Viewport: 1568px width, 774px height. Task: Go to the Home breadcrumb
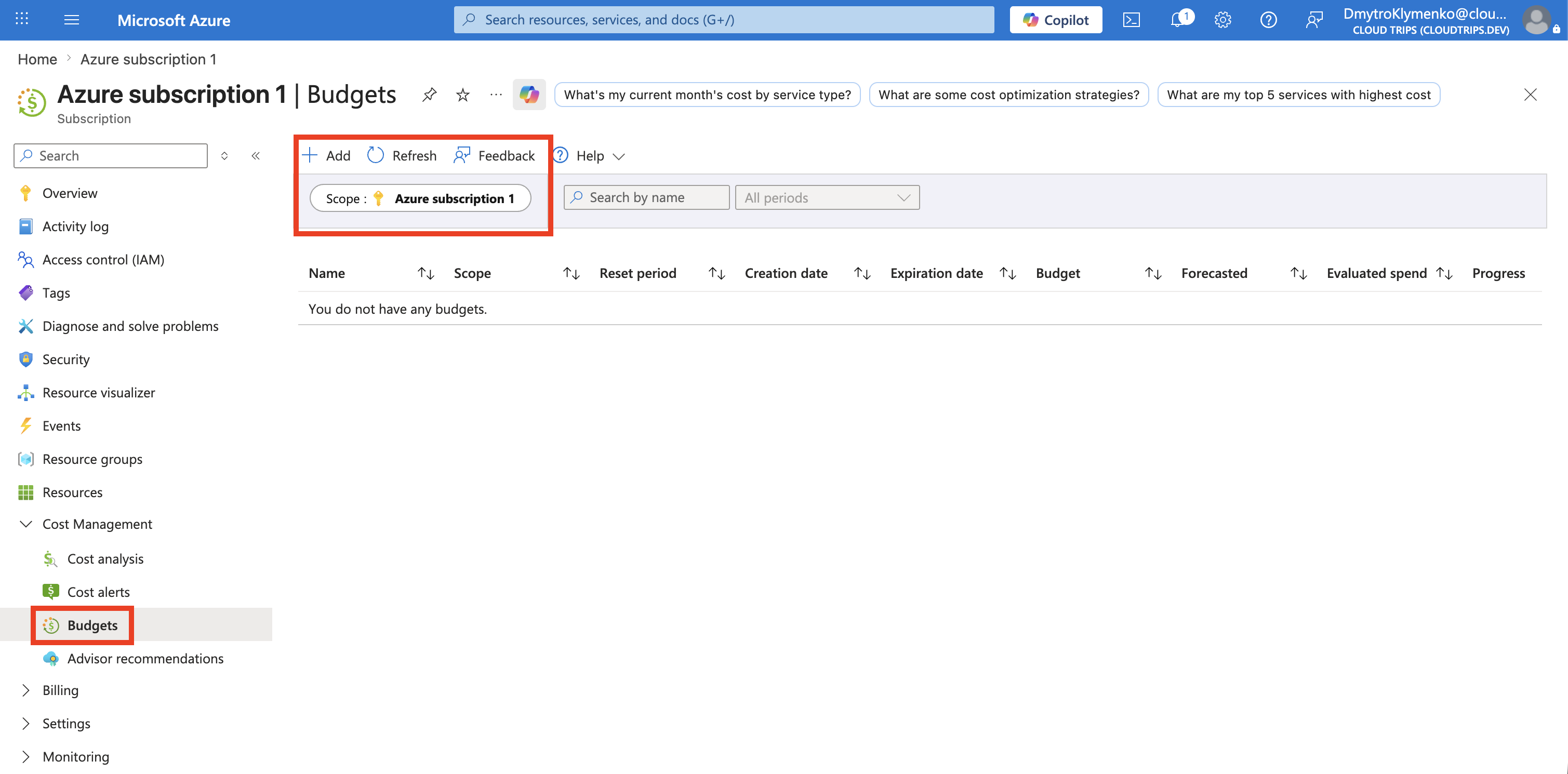pos(37,59)
